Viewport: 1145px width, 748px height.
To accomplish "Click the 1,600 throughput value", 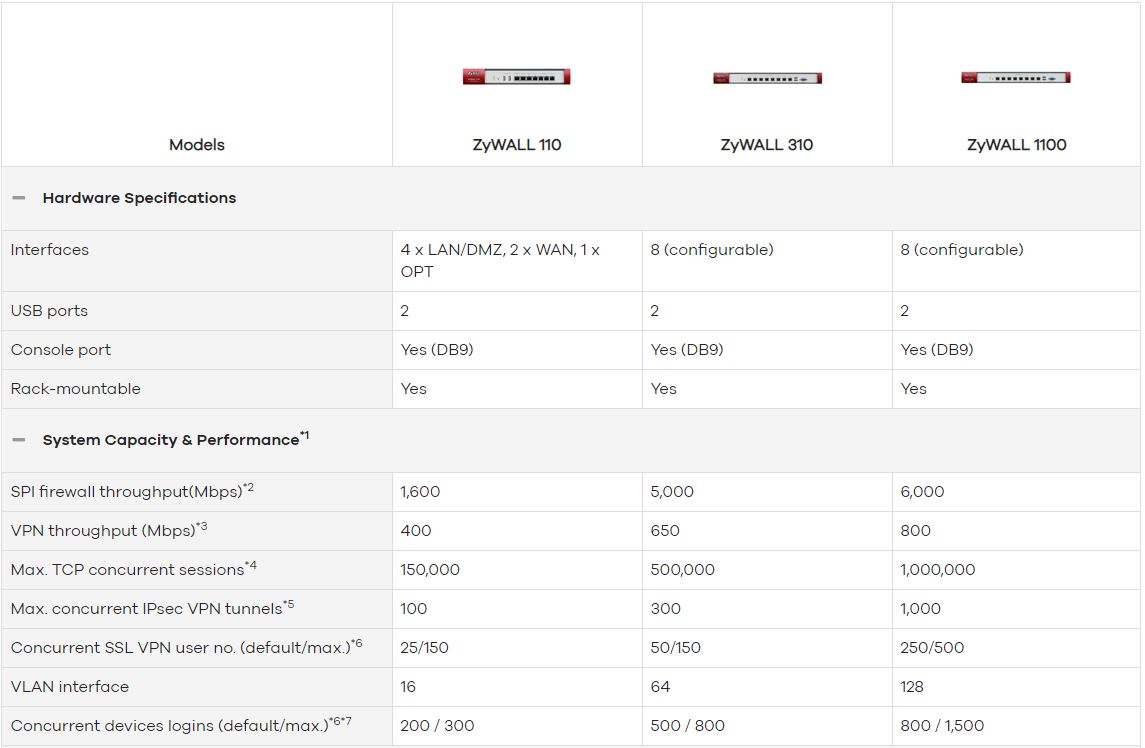I will pyautogui.click(x=420, y=492).
